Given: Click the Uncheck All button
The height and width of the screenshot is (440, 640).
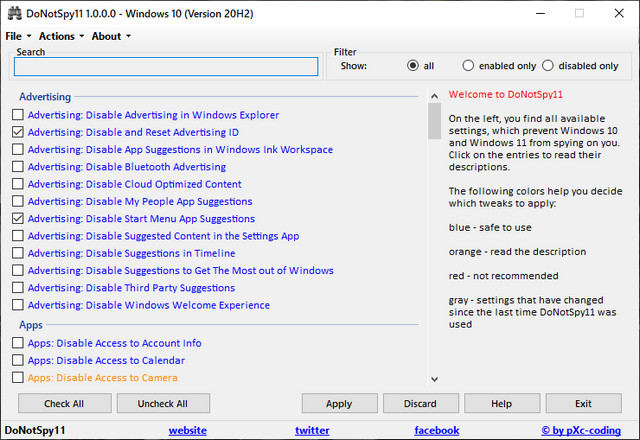Looking at the screenshot, I should pos(162,404).
